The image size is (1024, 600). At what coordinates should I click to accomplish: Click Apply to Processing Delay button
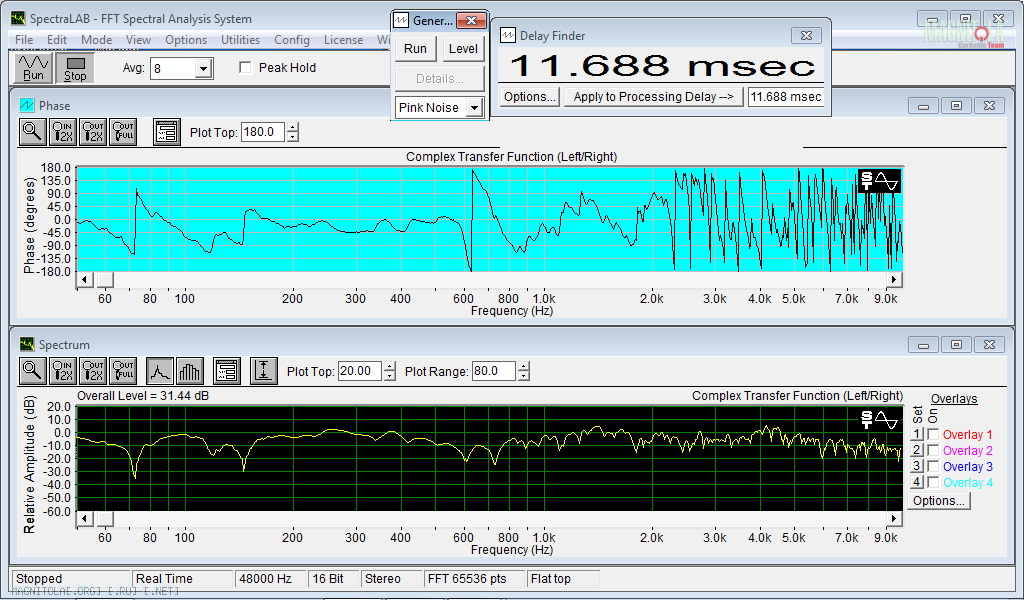point(653,97)
